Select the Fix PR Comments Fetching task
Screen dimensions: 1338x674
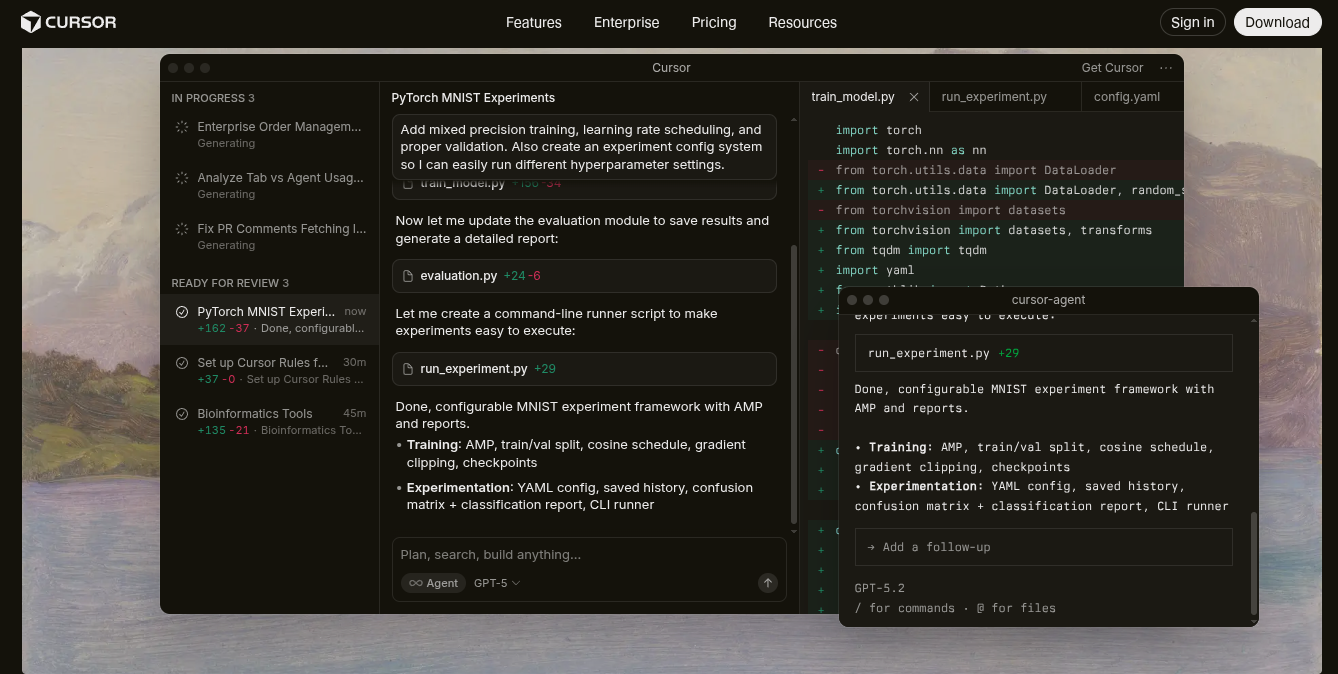(x=269, y=236)
